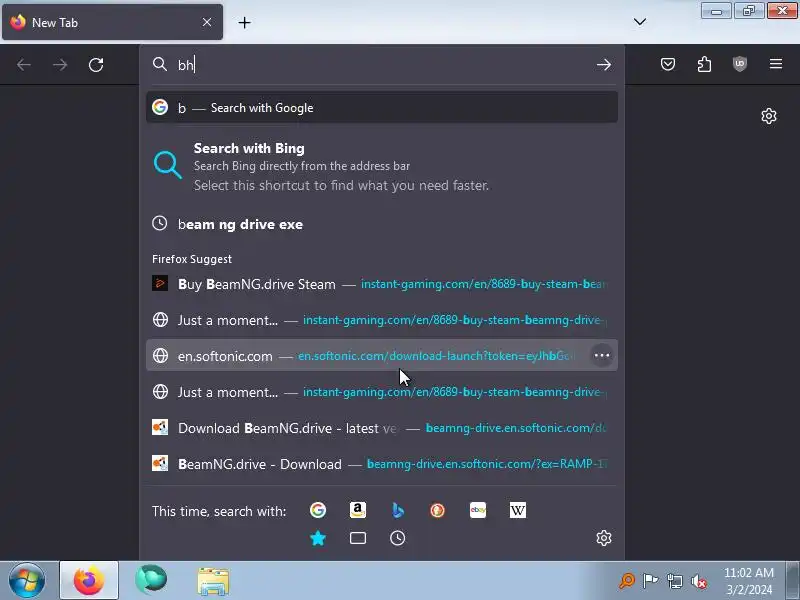
Task: Search this time with DuckDuckGo icon
Action: click(x=437, y=510)
